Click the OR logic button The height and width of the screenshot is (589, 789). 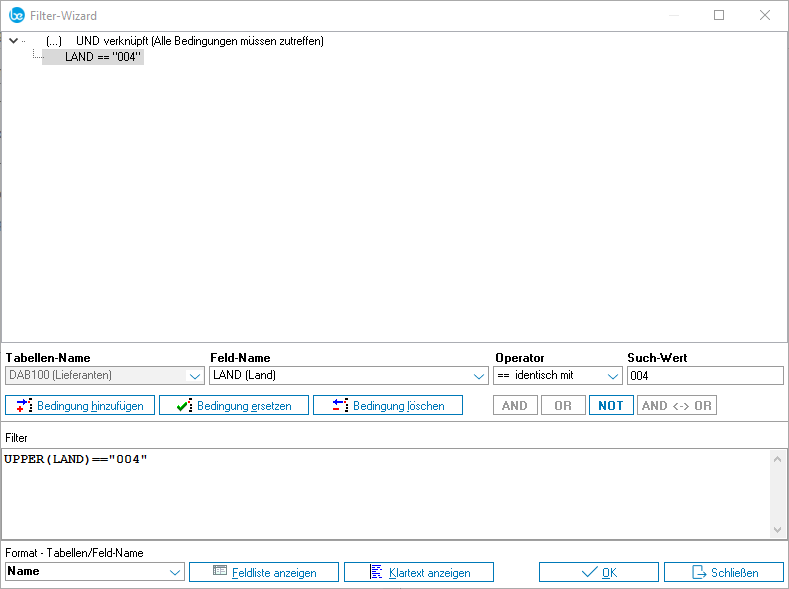(562, 405)
